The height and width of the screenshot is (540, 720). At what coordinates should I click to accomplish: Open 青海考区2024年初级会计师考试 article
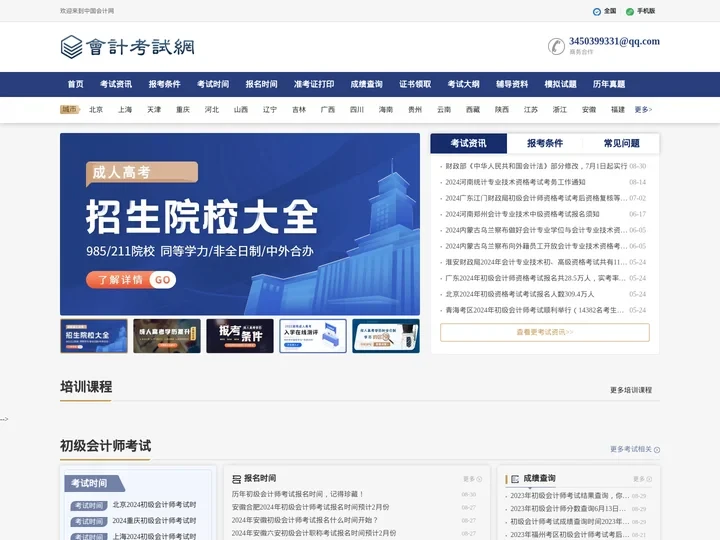click(x=534, y=310)
